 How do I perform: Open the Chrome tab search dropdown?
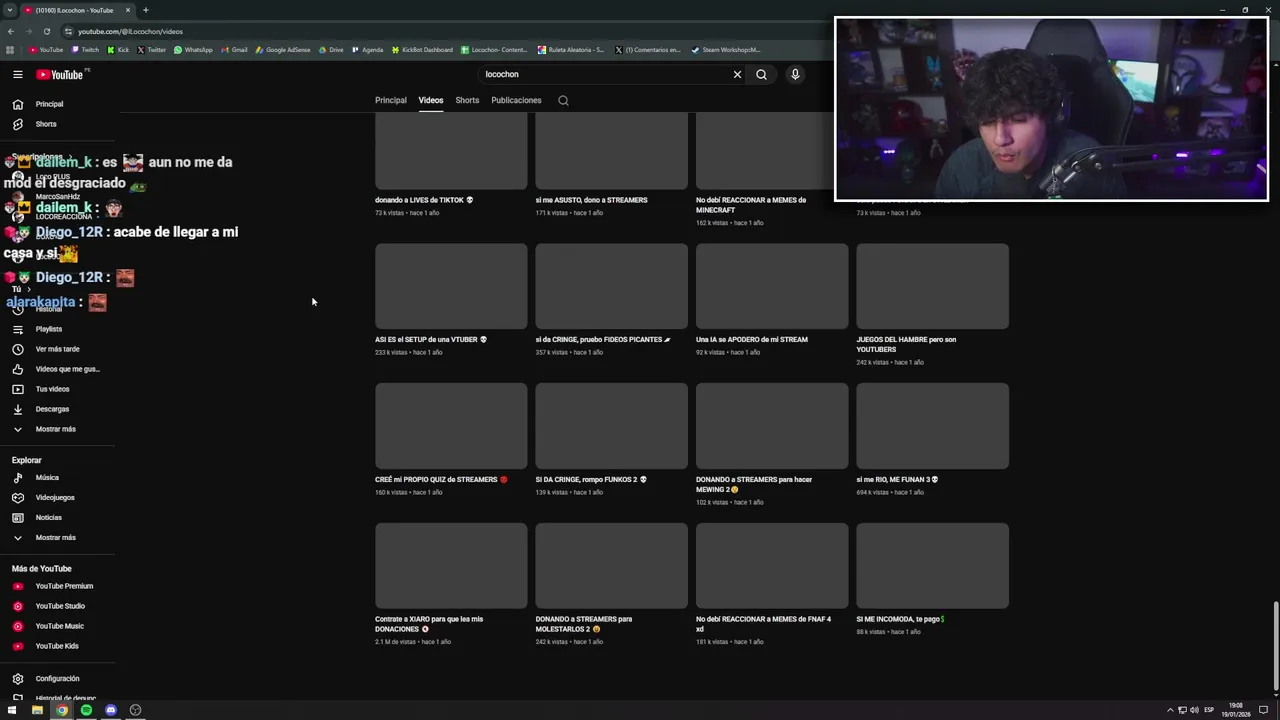click(10, 10)
